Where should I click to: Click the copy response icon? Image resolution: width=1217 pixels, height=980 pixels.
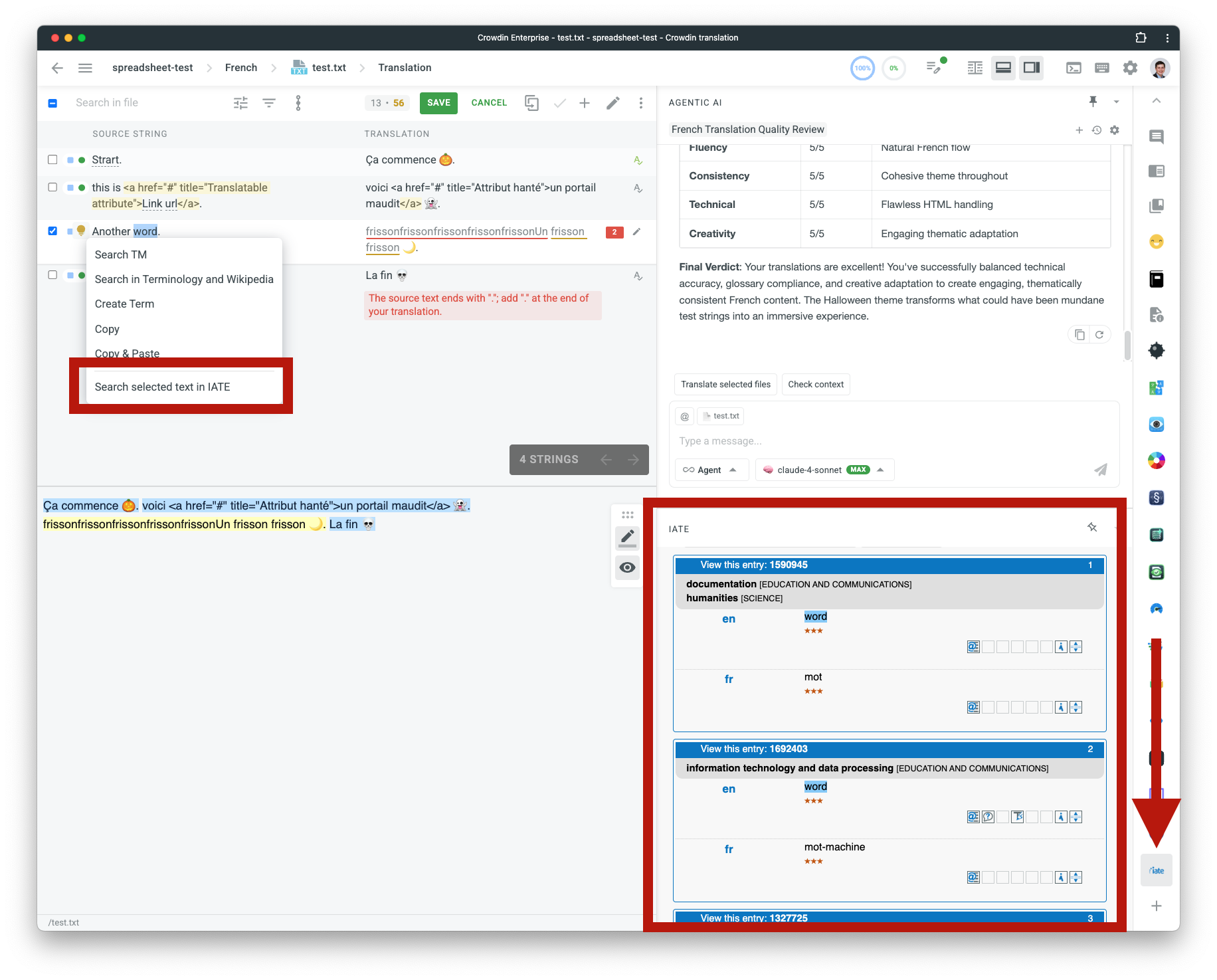coord(1079,335)
